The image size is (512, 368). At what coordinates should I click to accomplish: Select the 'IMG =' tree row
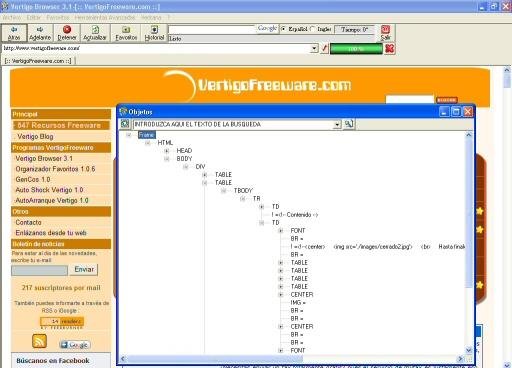pos(298,303)
